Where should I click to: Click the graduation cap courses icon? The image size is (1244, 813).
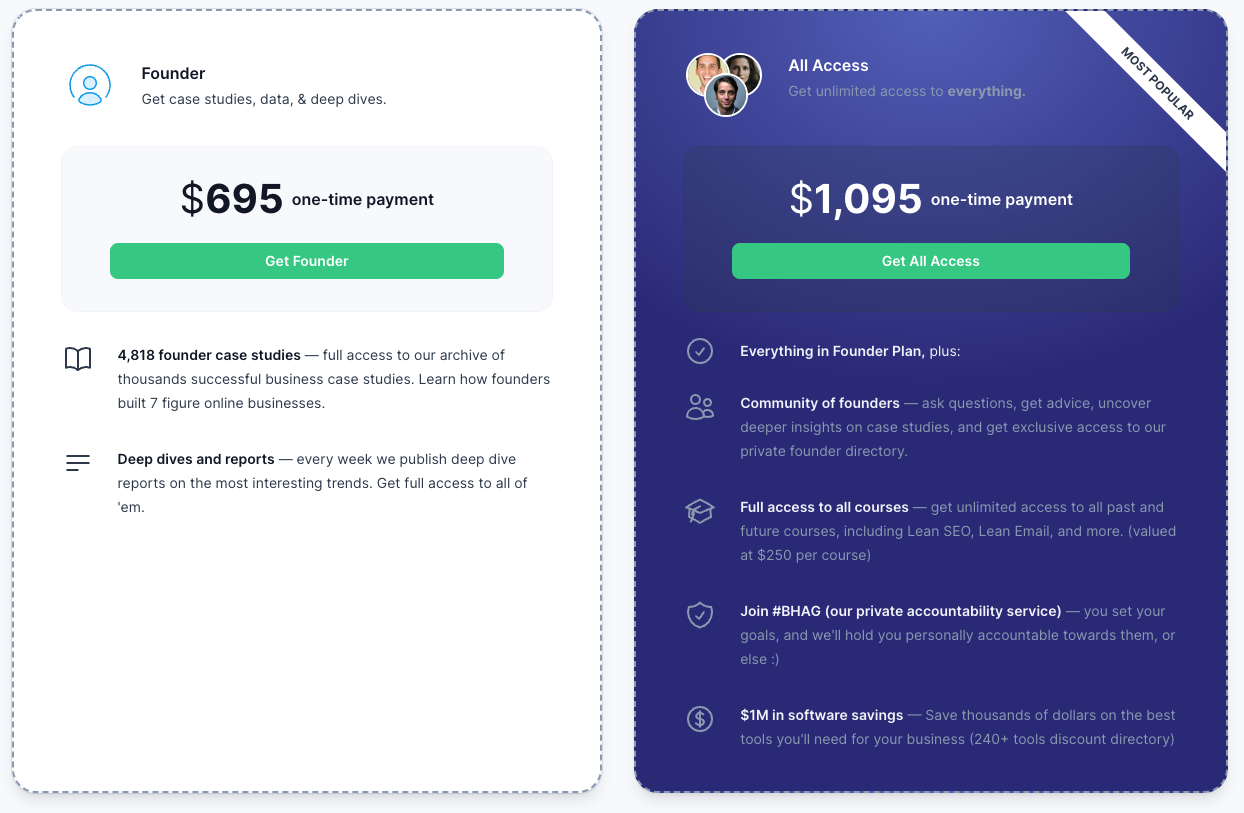coord(700,511)
